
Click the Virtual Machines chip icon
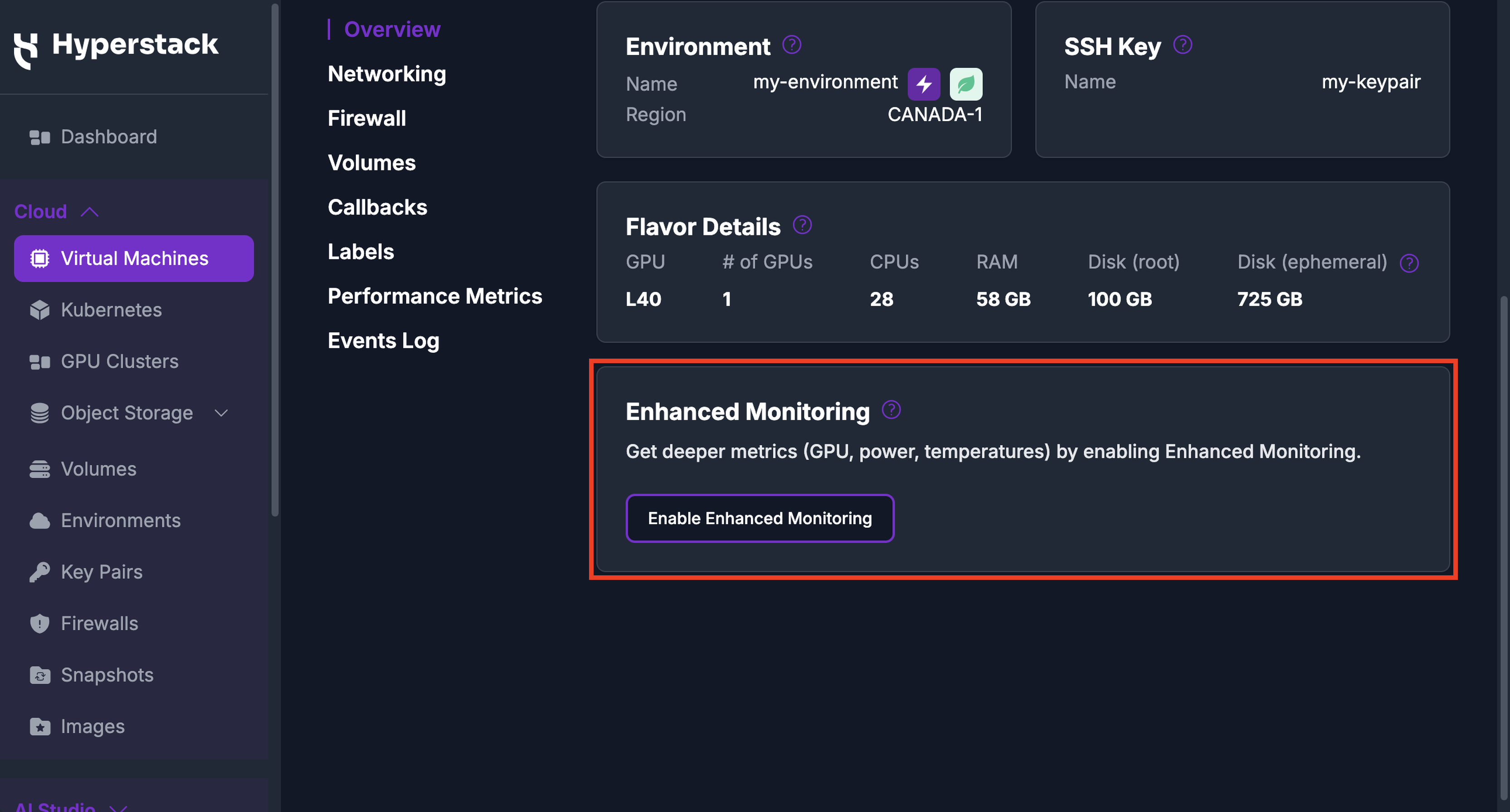click(40, 258)
